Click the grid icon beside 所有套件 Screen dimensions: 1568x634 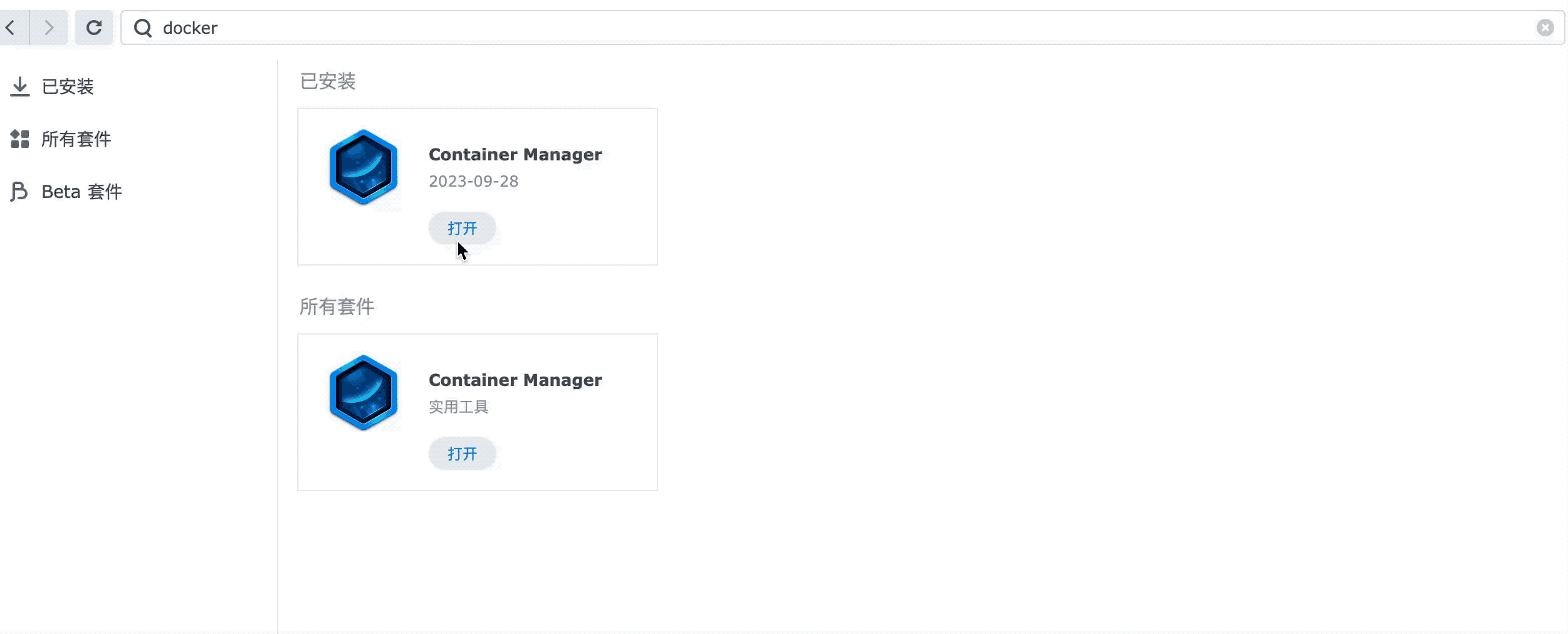[20, 139]
